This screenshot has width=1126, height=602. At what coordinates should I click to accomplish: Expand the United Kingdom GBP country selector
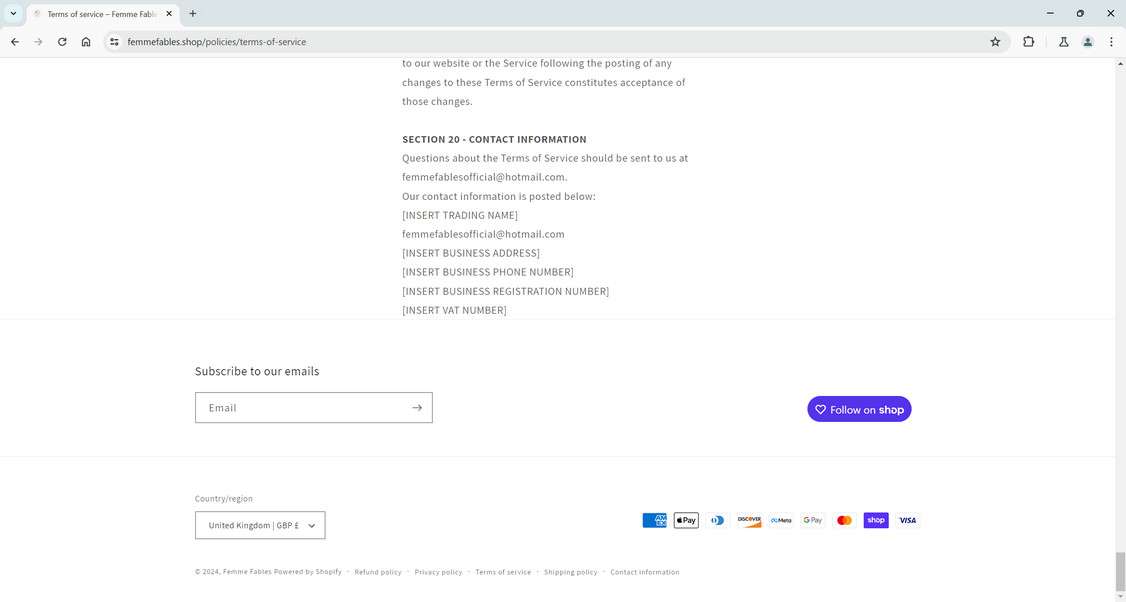tap(260, 526)
